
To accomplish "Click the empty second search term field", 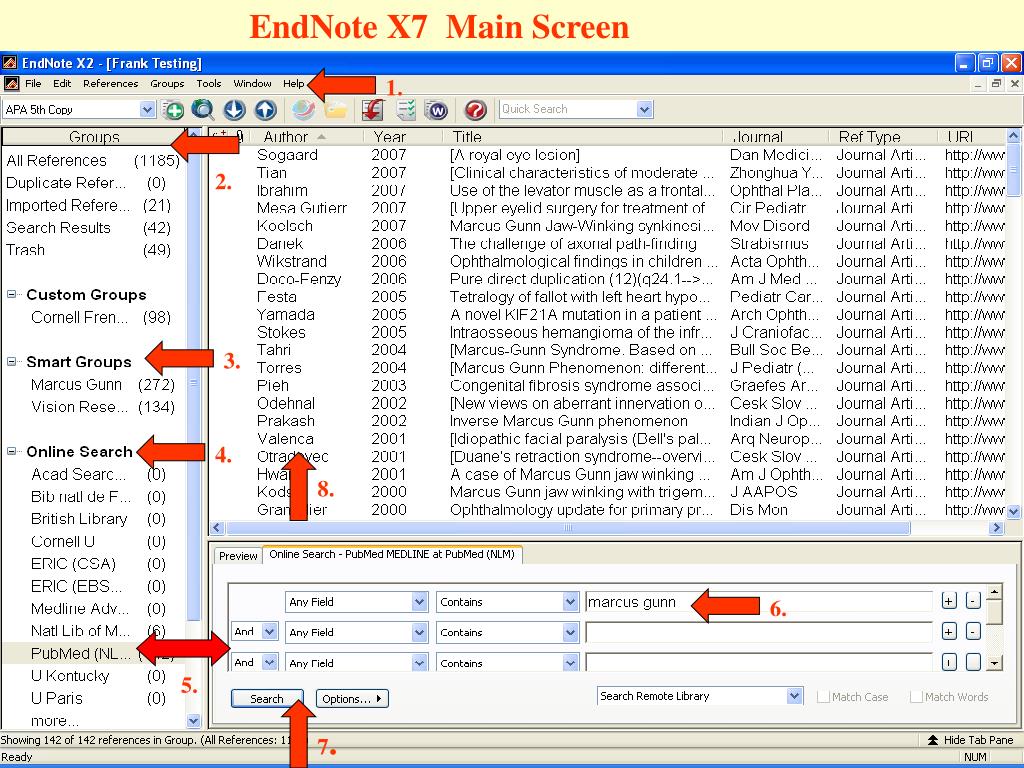I will (x=758, y=632).
